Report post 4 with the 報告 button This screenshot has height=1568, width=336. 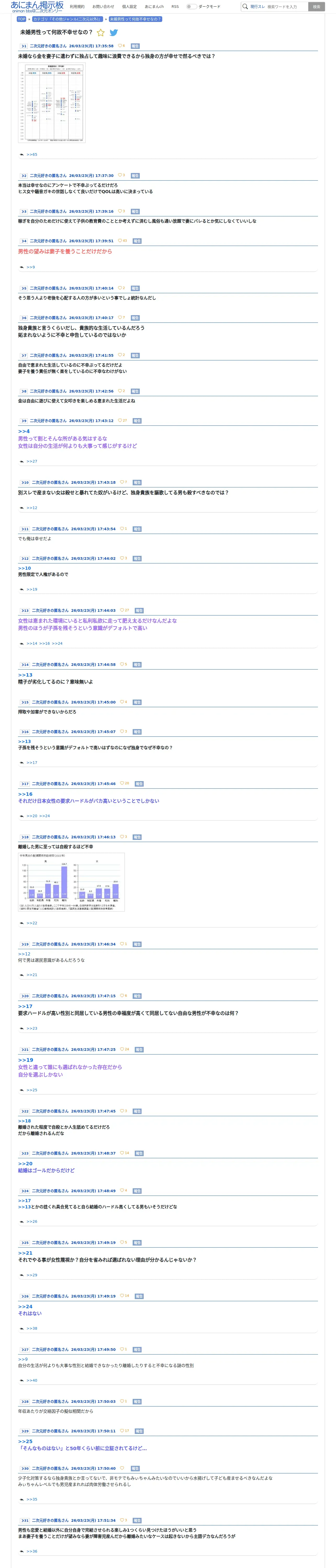(x=137, y=241)
